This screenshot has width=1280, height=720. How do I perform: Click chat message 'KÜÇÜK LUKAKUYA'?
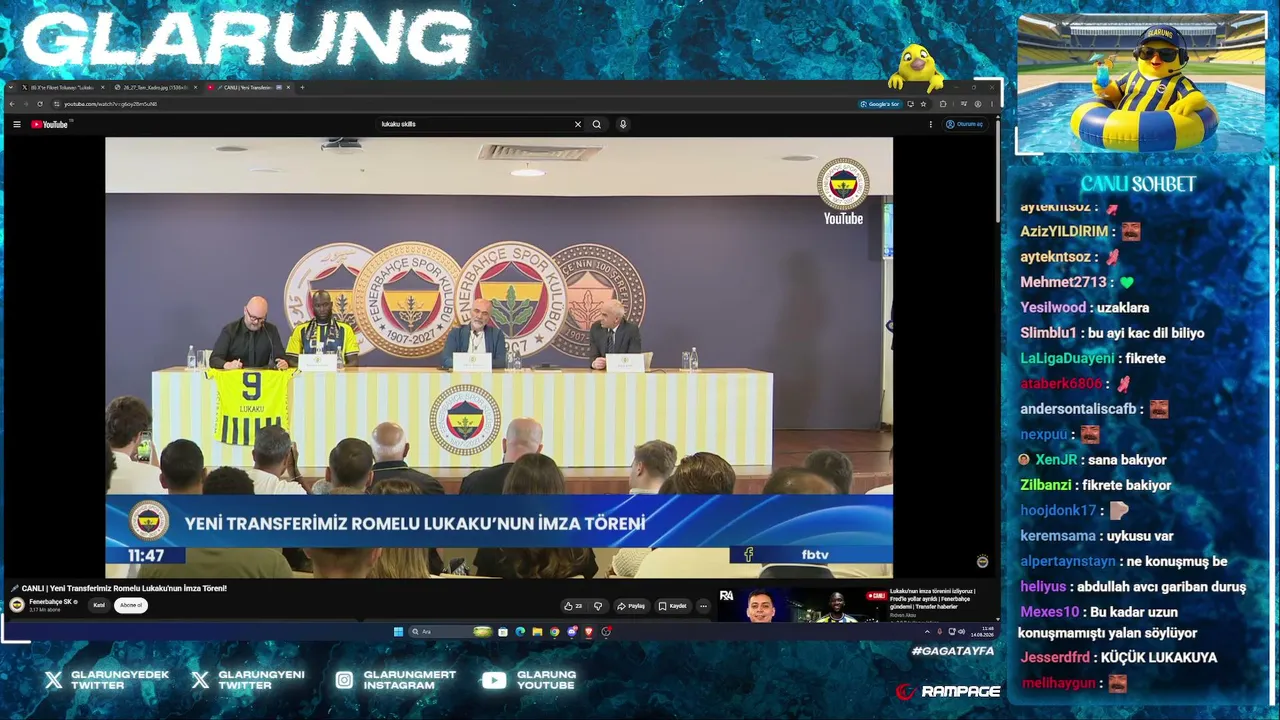pos(1159,658)
